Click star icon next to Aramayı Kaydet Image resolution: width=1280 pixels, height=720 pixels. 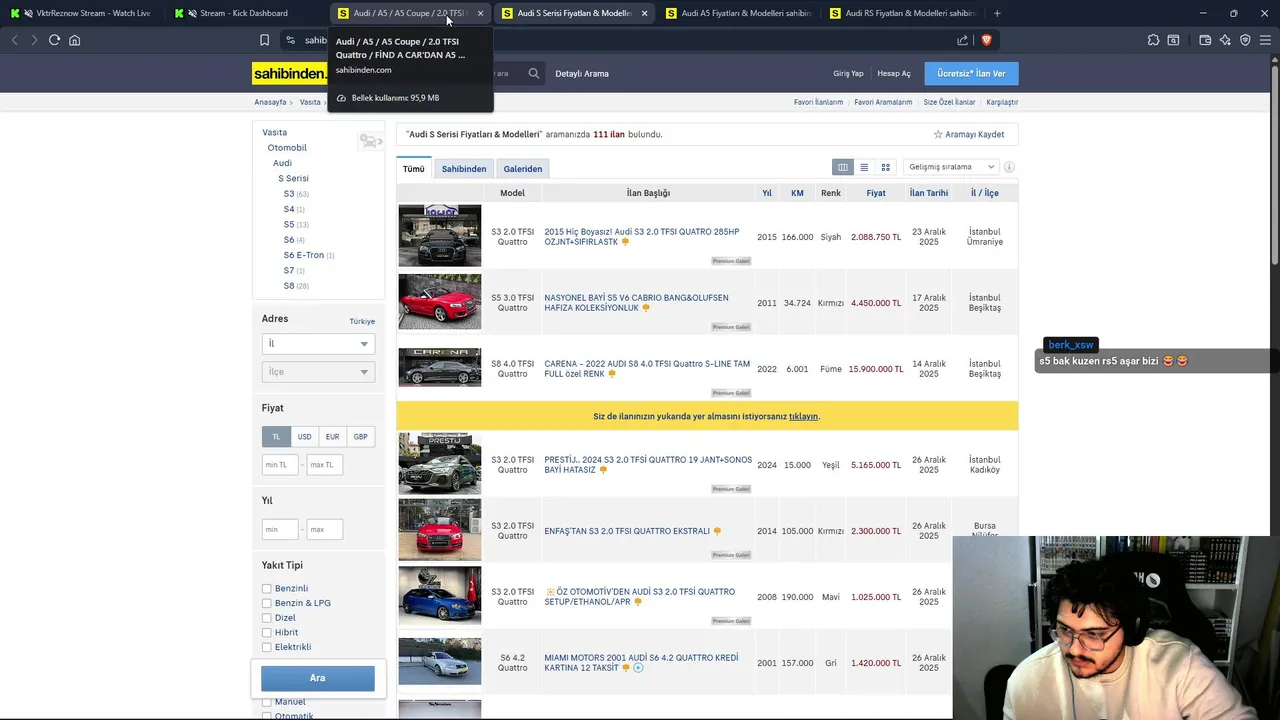938,134
